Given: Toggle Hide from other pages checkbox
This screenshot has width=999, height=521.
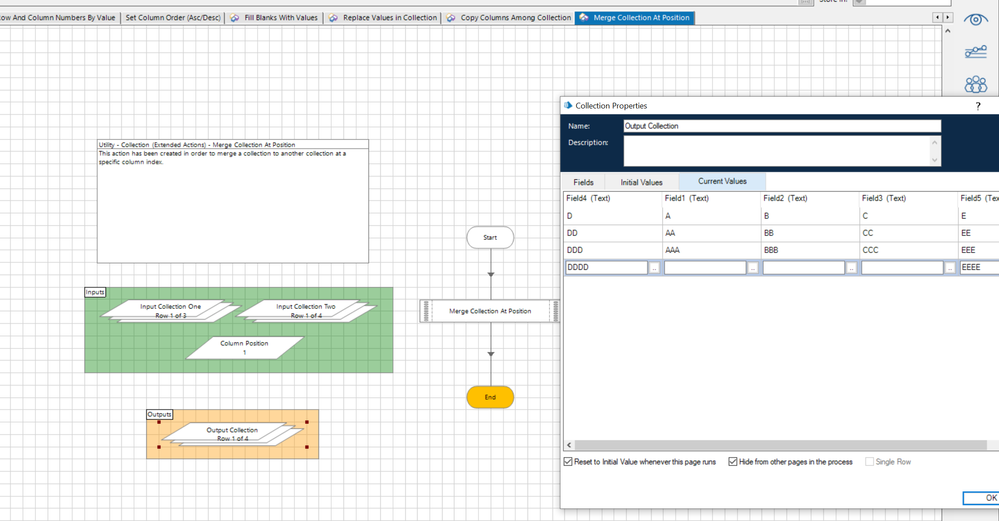Looking at the screenshot, I should [x=733, y=462].
